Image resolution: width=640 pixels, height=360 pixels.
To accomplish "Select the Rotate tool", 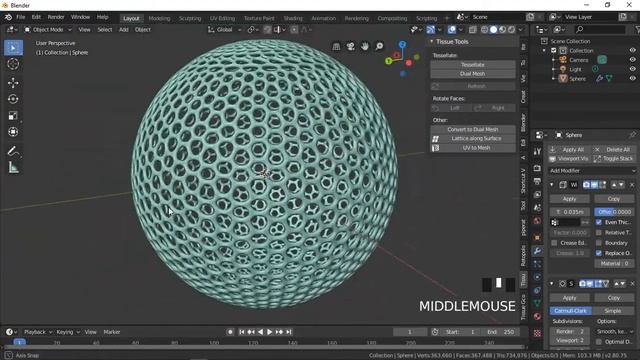I will pyautogui.click(x=13, y=99).
